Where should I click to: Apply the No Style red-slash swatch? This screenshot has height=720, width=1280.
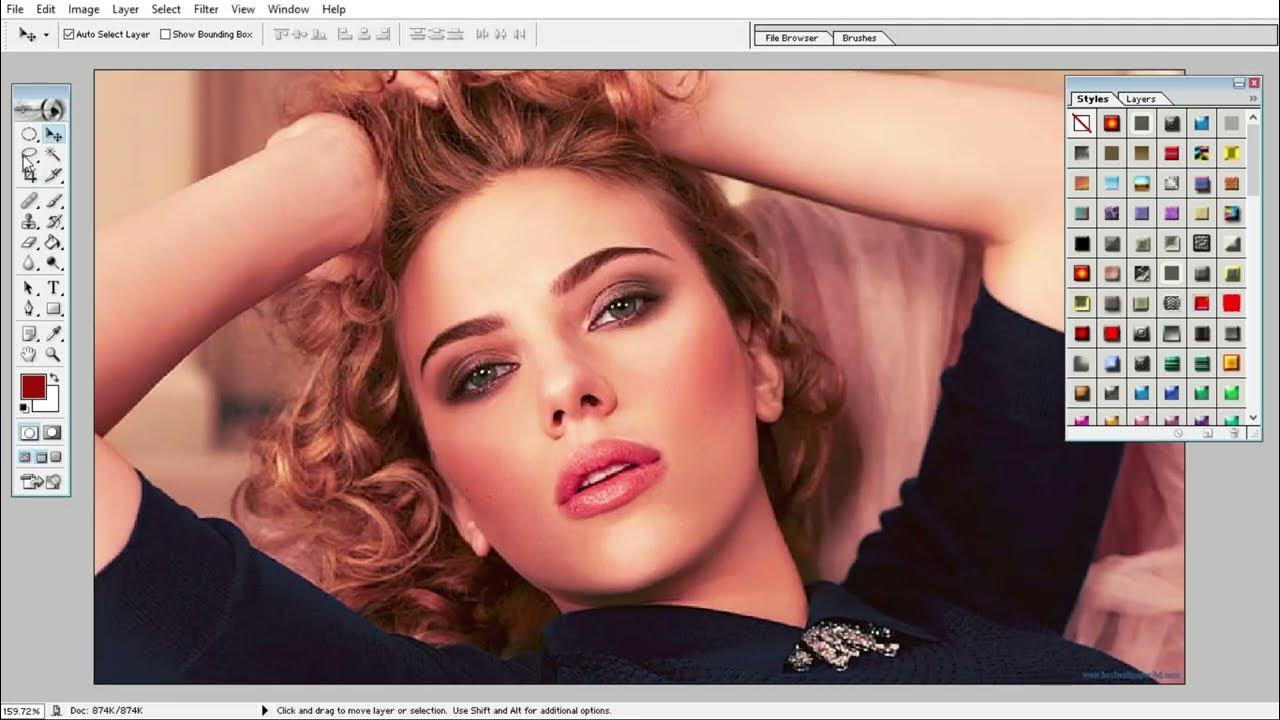1082,124
